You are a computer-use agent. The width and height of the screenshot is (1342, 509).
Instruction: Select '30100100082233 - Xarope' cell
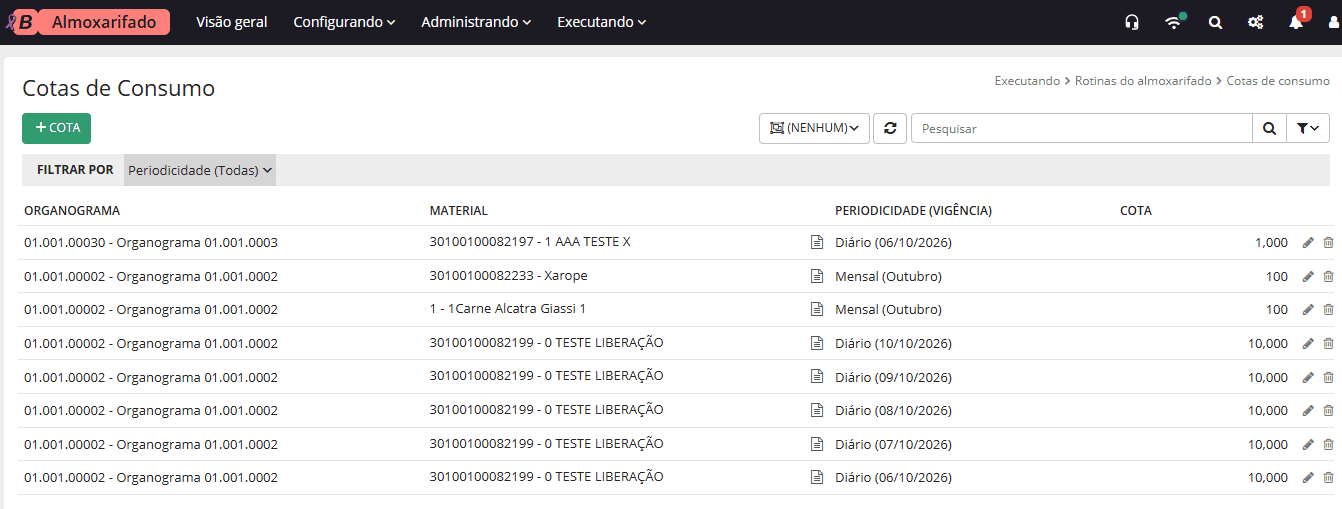[x=508, y=275]
